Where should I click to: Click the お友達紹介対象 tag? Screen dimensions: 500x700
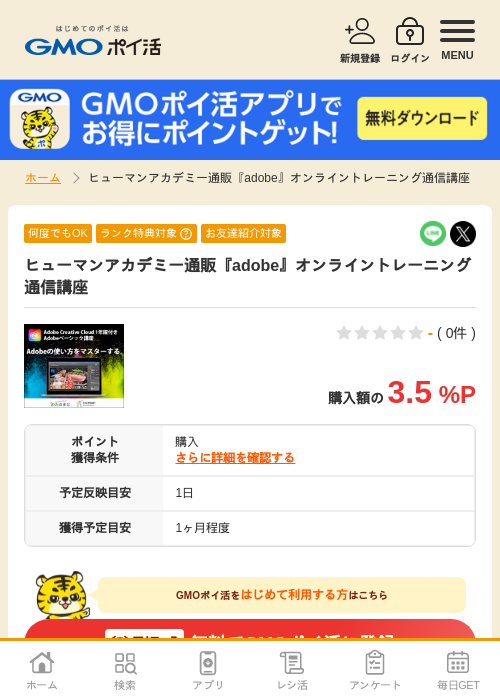[x=243, y=233]
